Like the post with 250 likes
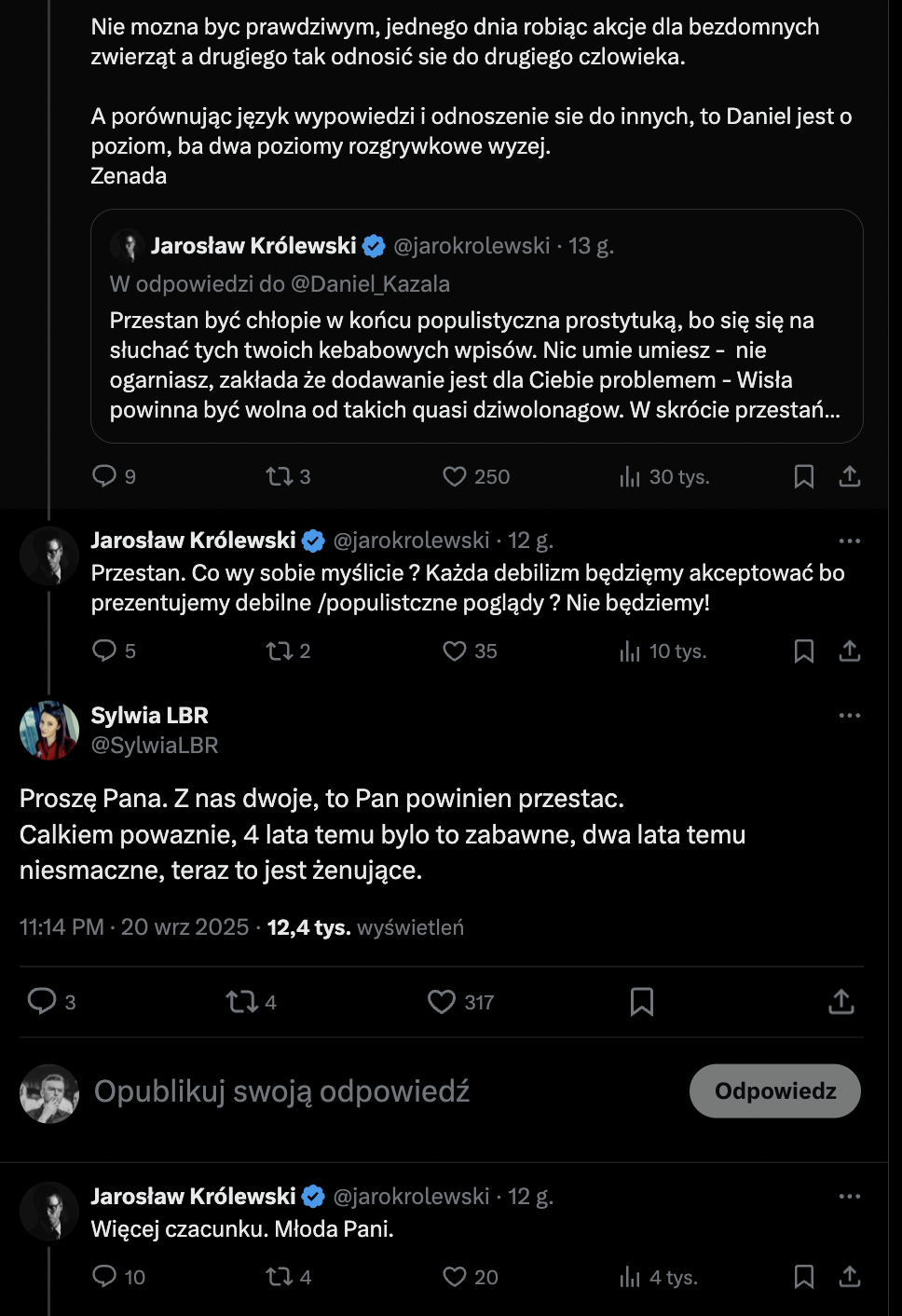 point(455,477)
